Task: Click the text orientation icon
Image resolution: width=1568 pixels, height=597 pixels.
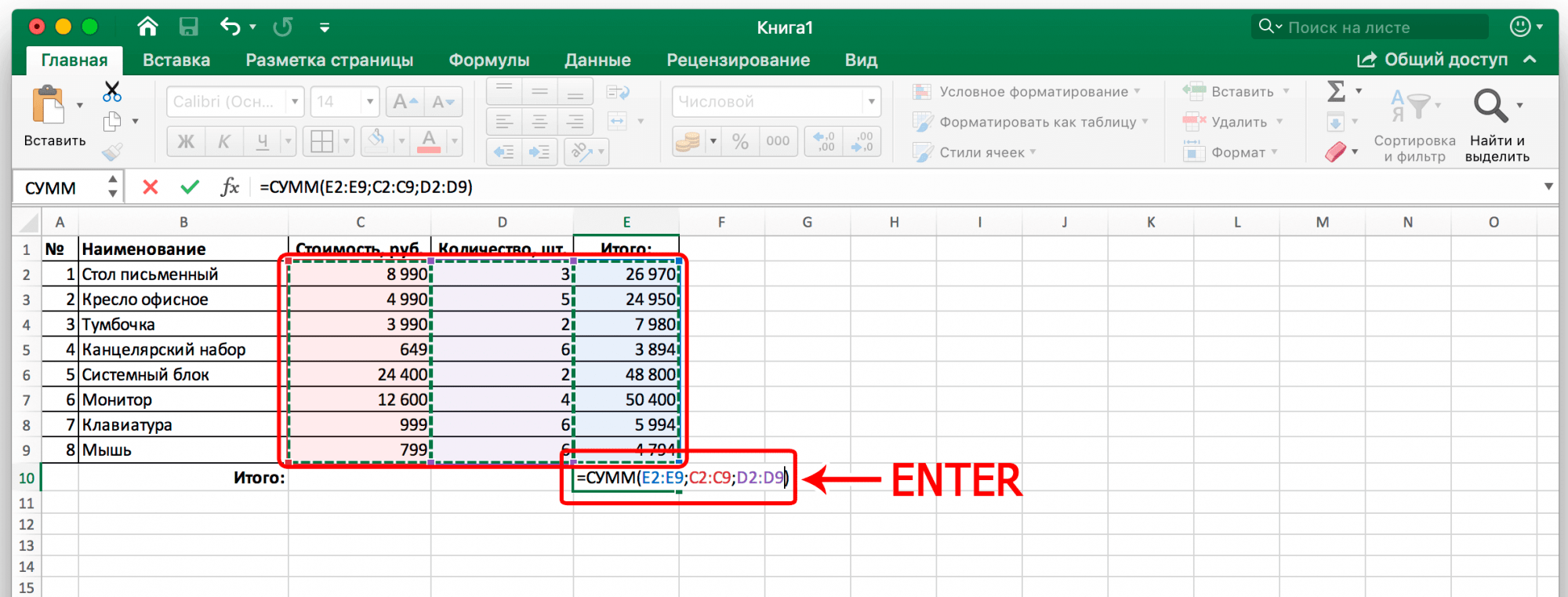Action: point(581,151)
